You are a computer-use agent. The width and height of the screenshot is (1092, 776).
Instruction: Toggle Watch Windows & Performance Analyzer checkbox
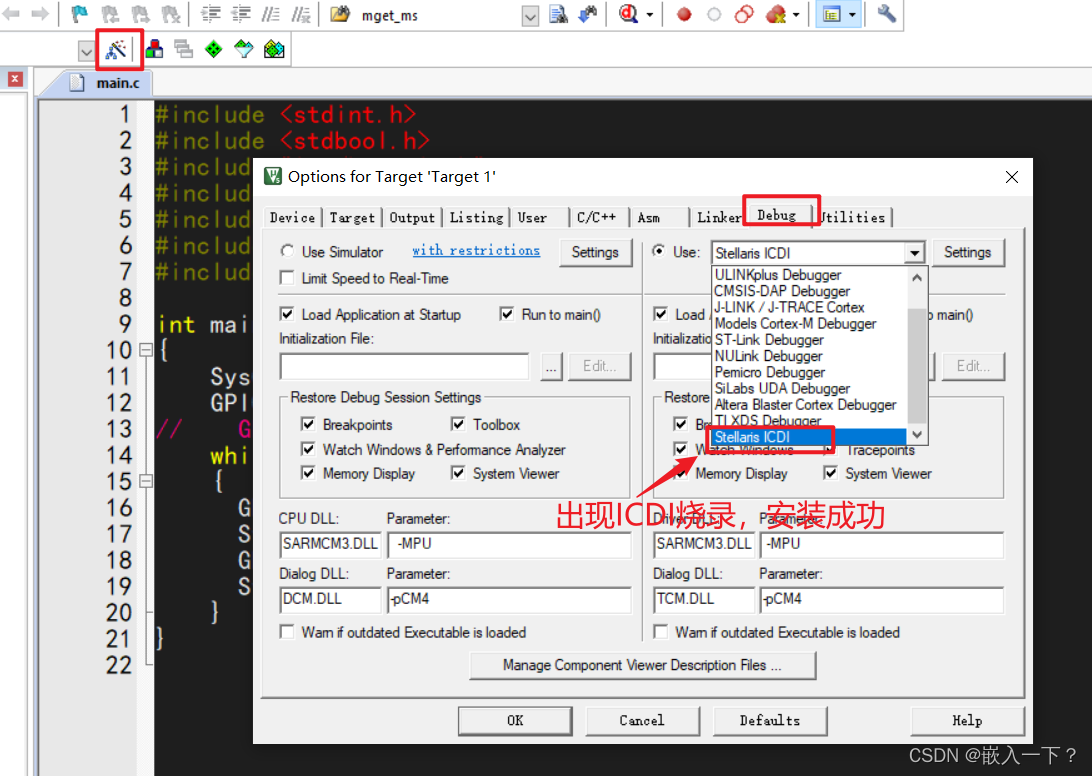pyautogui.click(x=308, y=449)
